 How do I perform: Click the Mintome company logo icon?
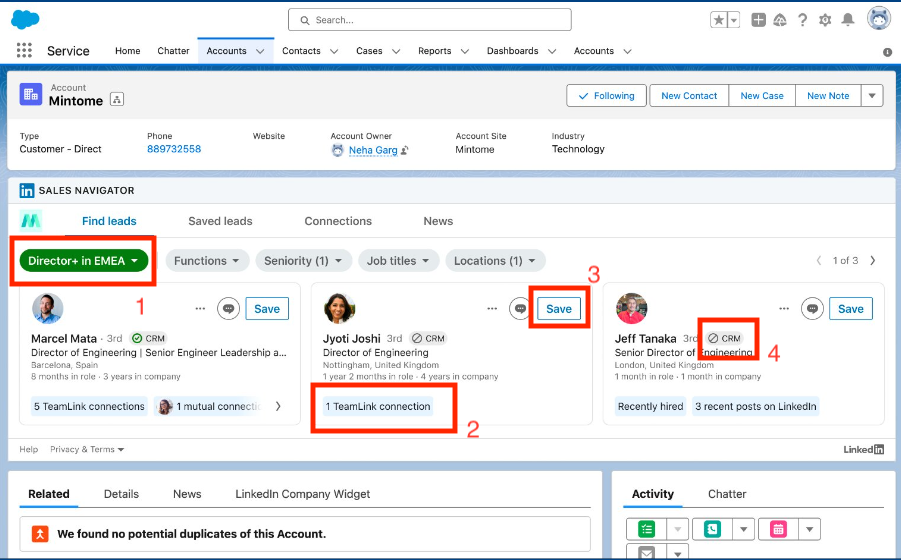tap(30, 221)
